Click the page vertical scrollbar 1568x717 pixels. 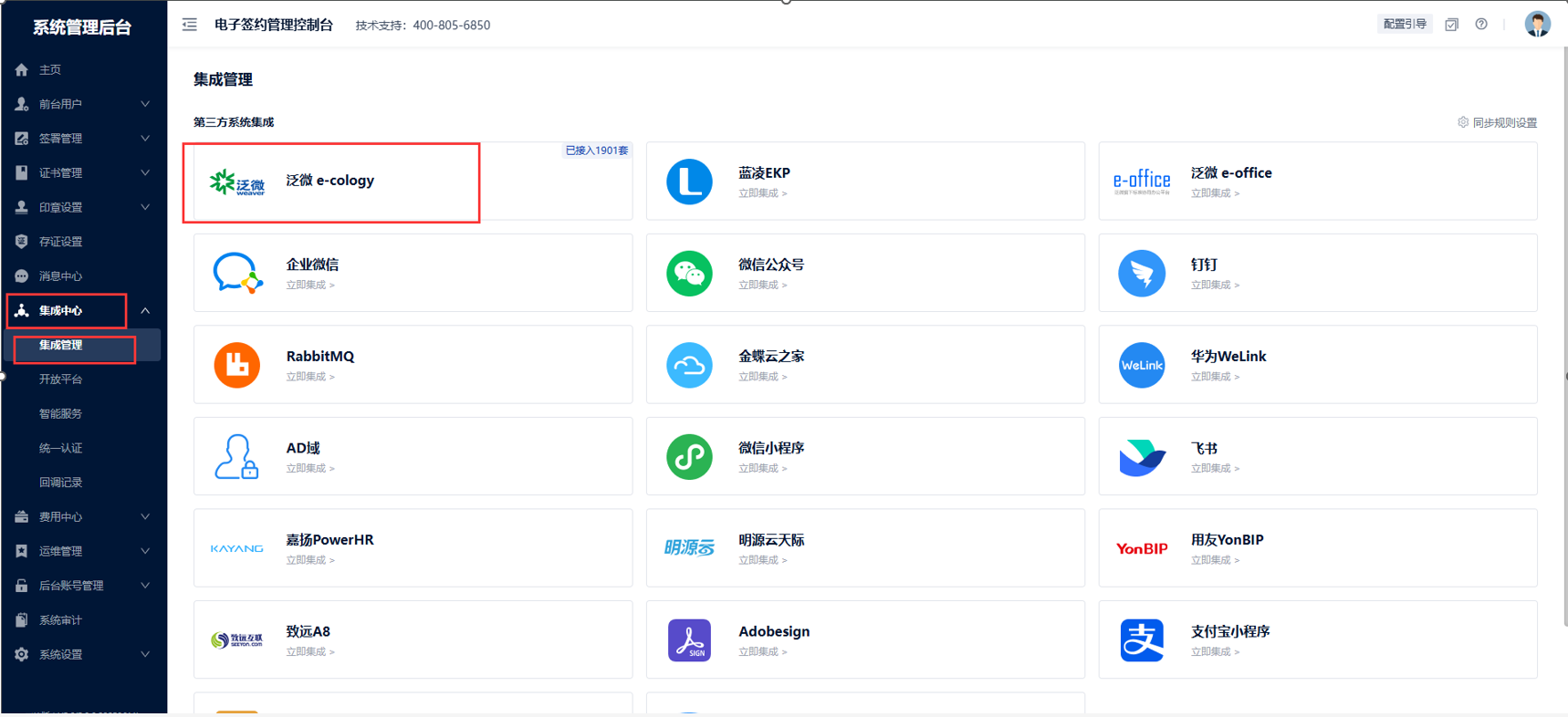pyautogui.click(x=1564, y=338)
